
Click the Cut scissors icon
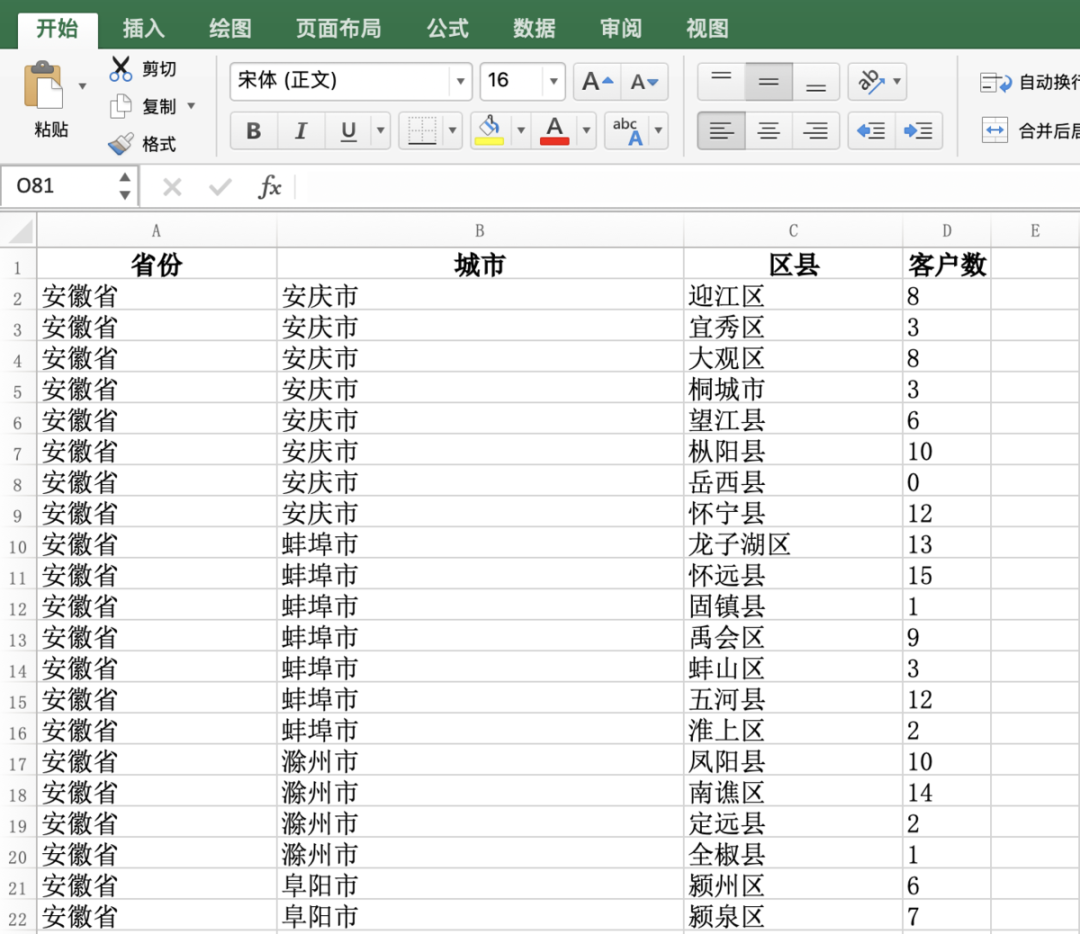pos(121,69)
